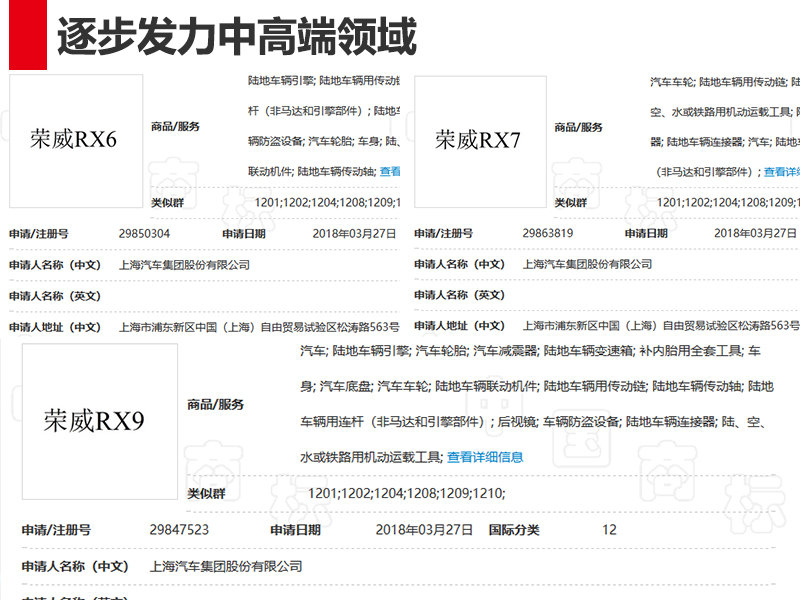Viewport: 800px width, 600px height.
Task: Click RX6 商品/服务 label
Action: [x=175, y=127]
